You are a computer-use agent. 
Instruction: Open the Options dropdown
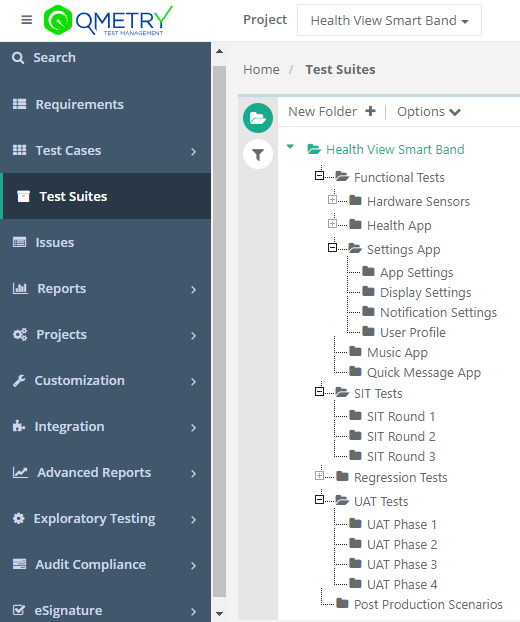[x=429, y=112]
